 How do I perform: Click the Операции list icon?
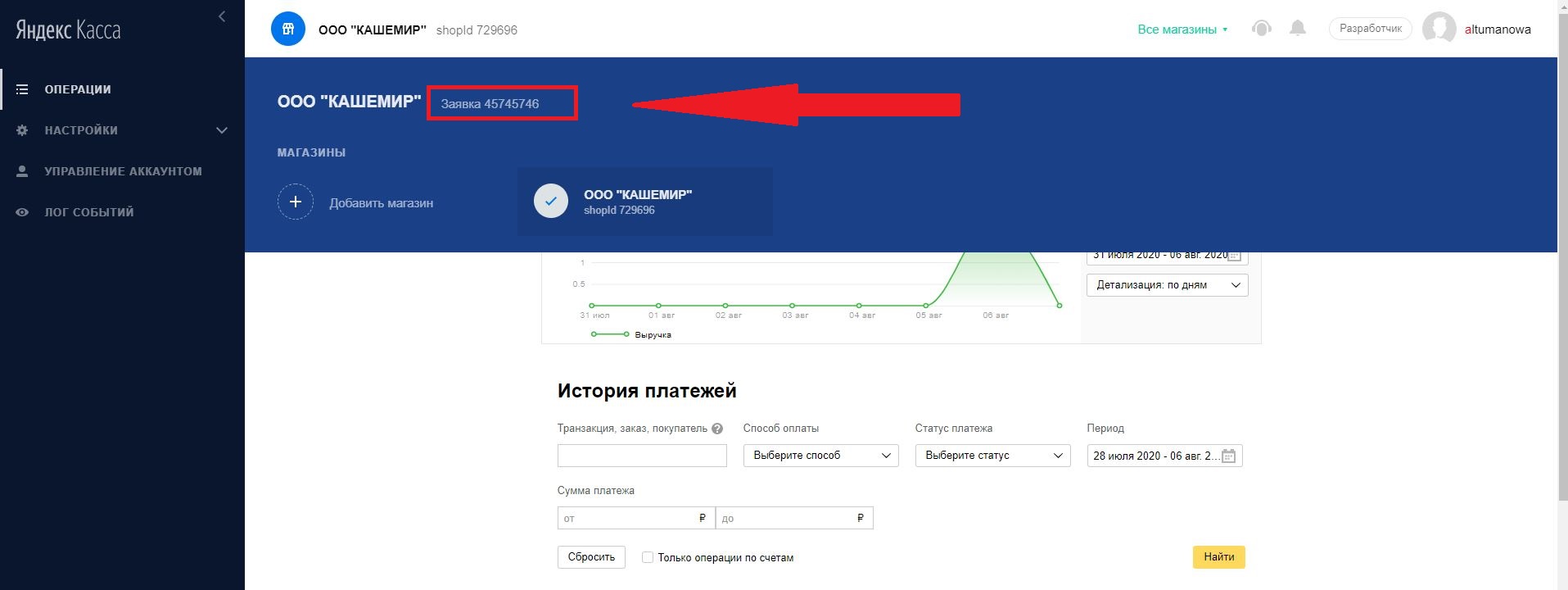(x=22, y=89)
